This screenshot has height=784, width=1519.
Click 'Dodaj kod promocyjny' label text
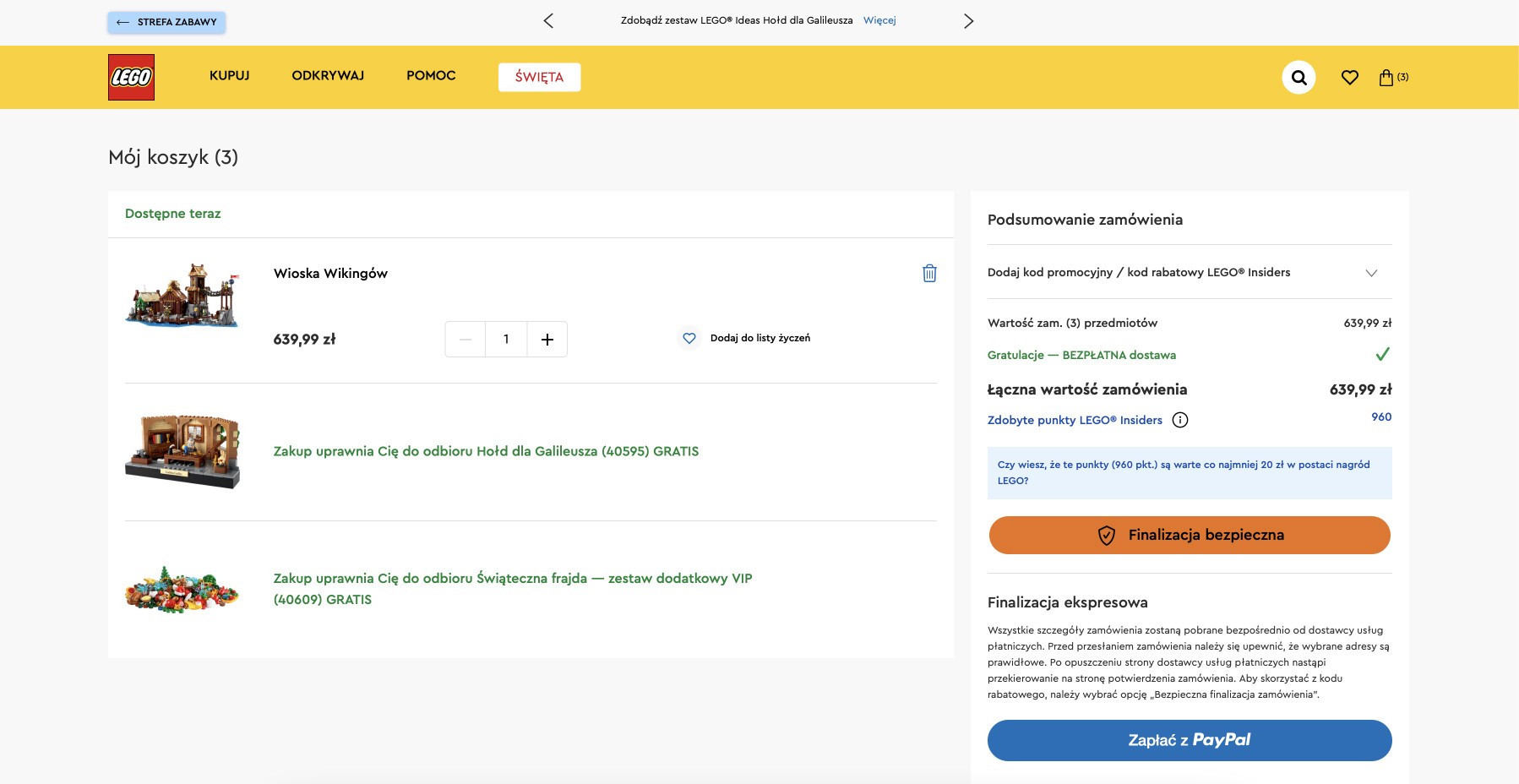pyautogui.click(x=1139, y=272)
